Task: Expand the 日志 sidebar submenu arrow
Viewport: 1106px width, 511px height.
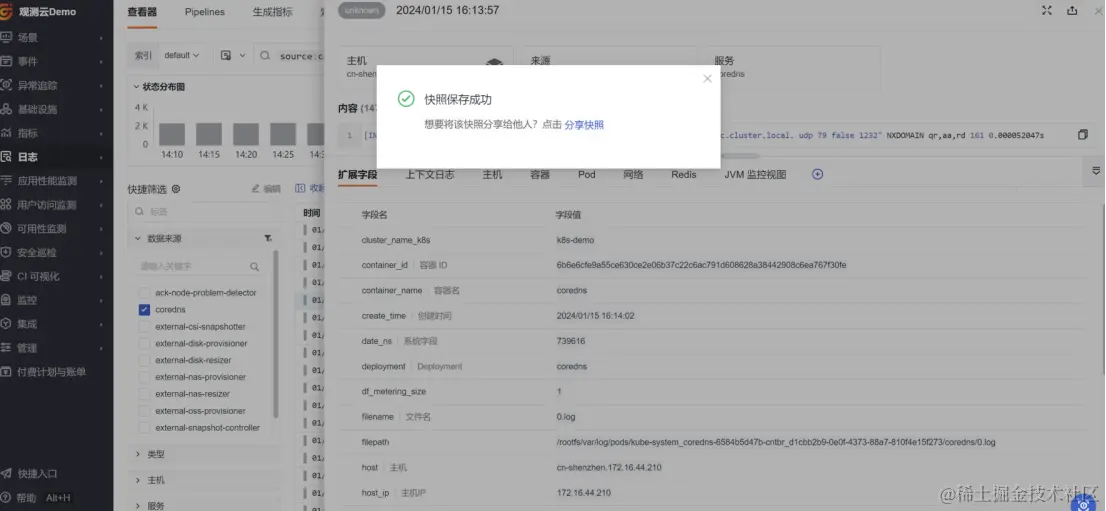Action: click(102, 157)
